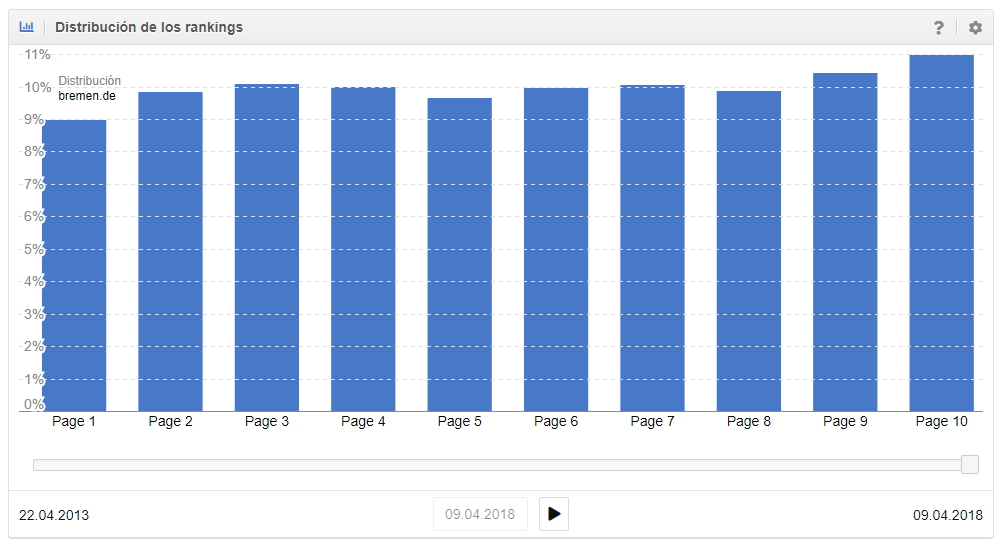The image size is (1003, 548).
Task: Click the Distribución de los rankings title
Action: 149,27
